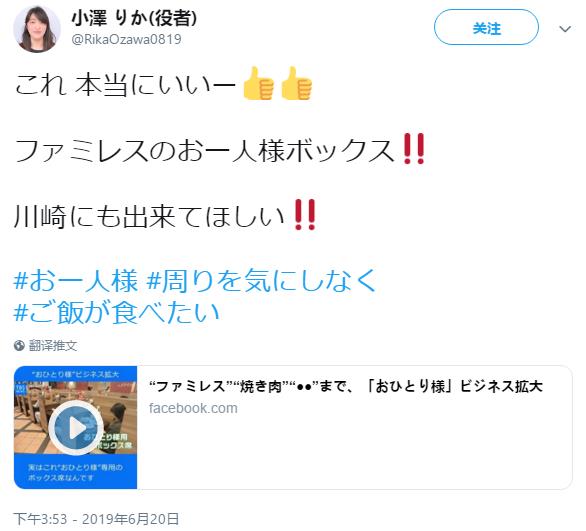This screenshot has width=586, height=531.
Task: Open hashtag #お一人様
Action: coord(75,280)
